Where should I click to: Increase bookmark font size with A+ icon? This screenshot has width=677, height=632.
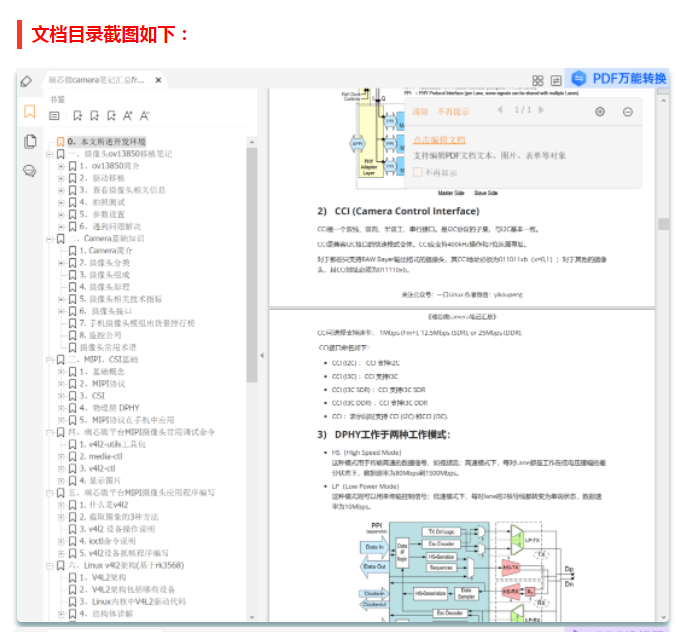[127, 116]
